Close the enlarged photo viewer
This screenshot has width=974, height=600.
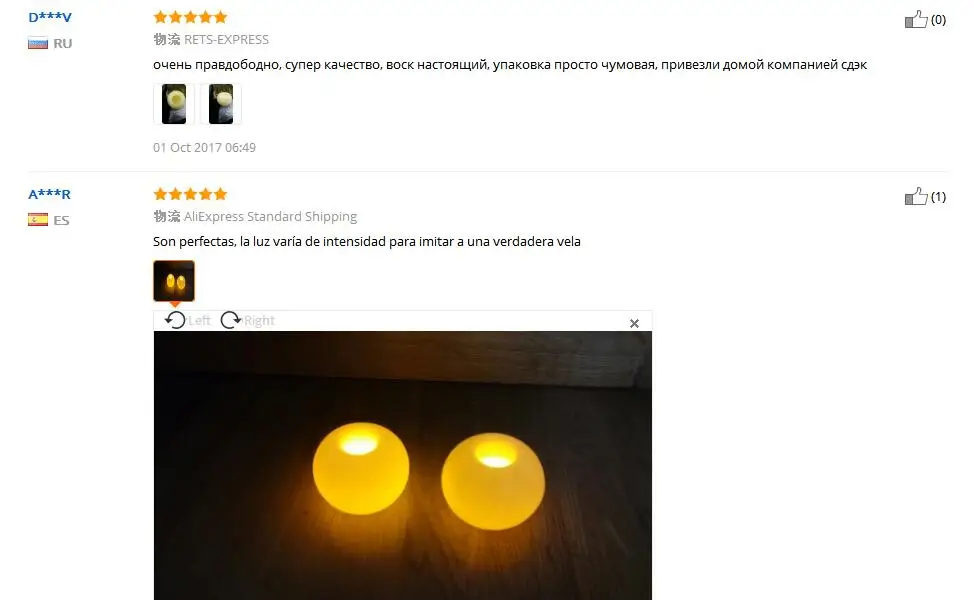pyautogui.click(x=634, y=324)
